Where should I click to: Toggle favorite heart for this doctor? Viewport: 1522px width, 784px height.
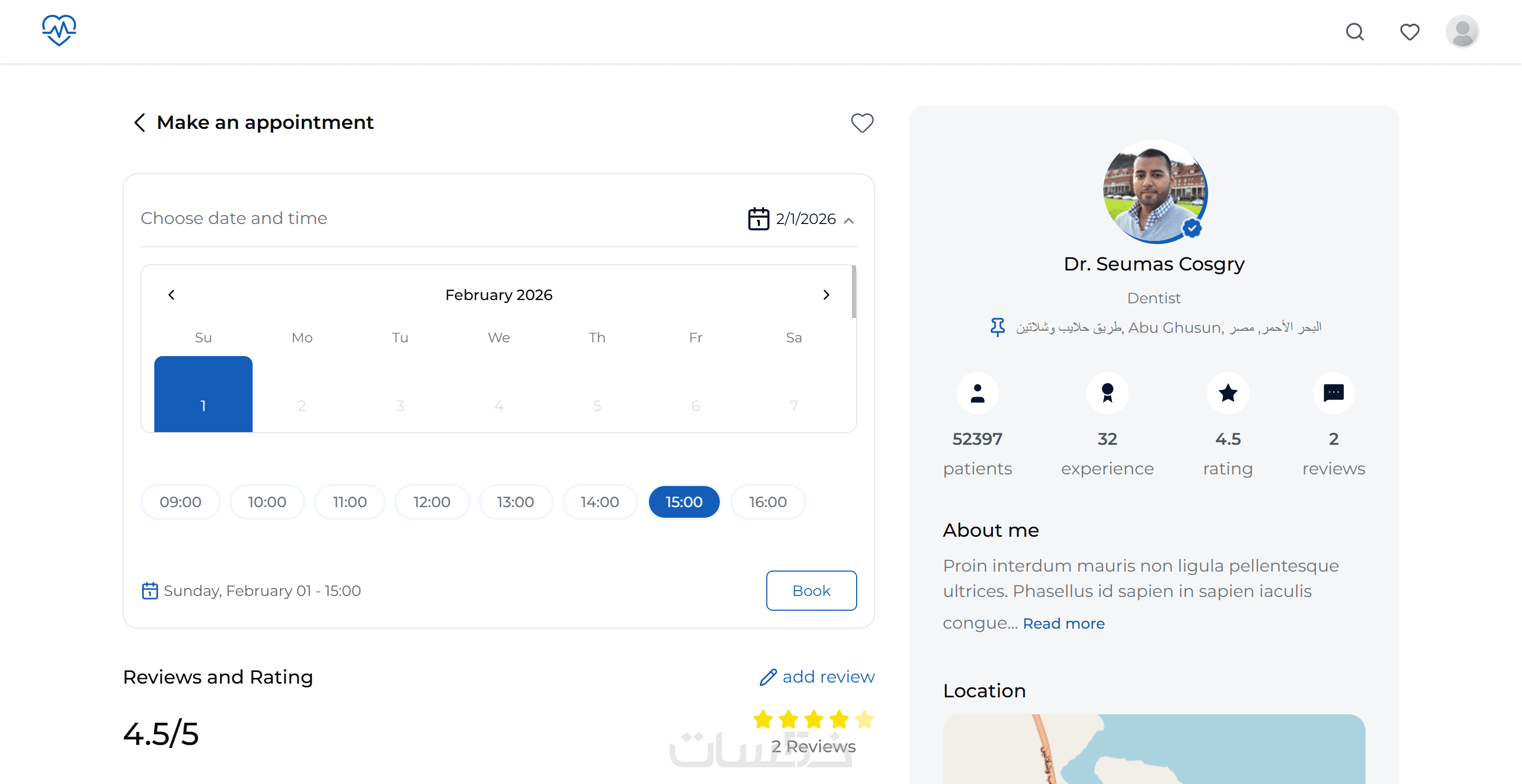[861, 123]
